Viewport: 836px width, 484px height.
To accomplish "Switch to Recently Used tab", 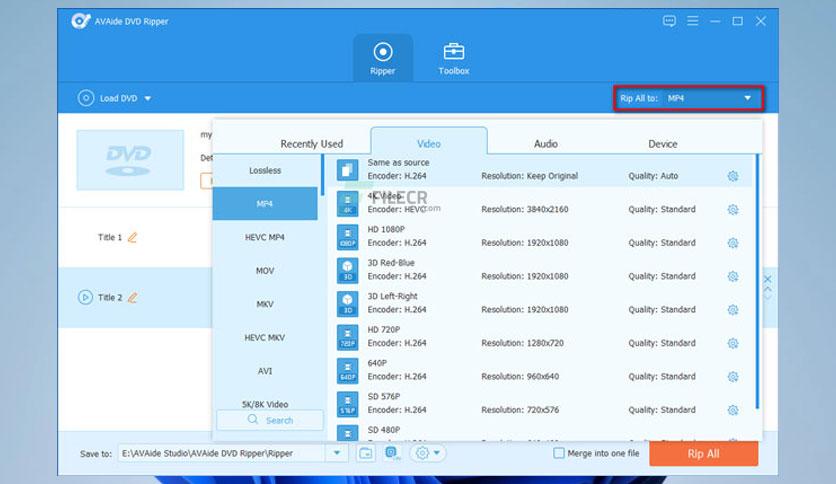I will [311, 144].
